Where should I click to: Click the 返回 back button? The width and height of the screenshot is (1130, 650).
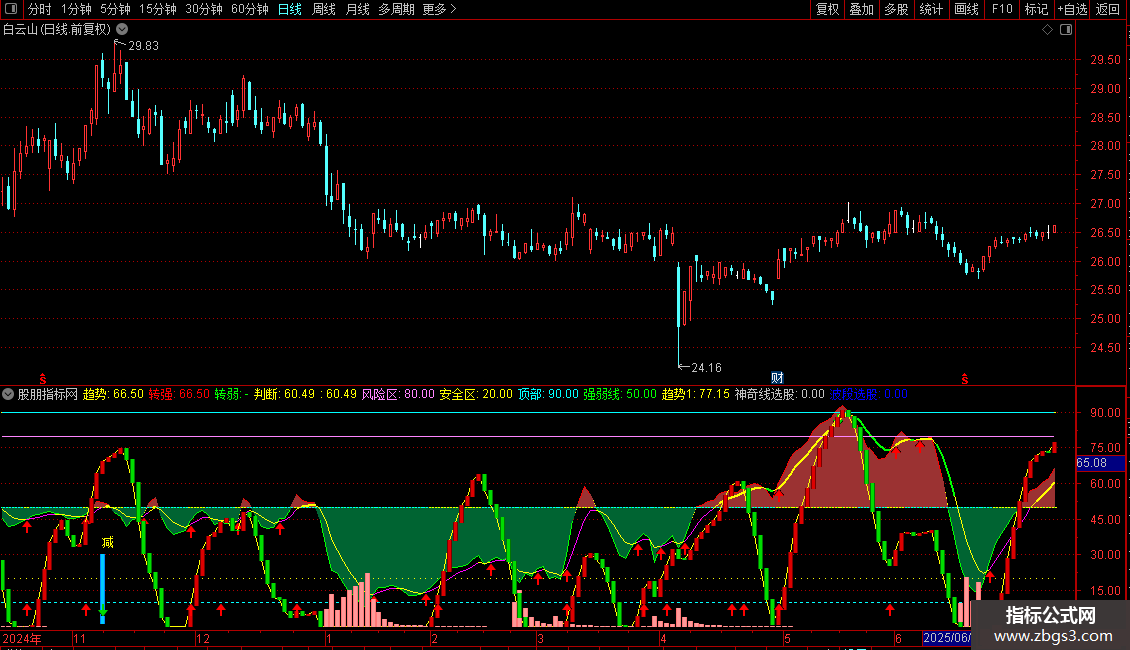[x=1108, y=9]
